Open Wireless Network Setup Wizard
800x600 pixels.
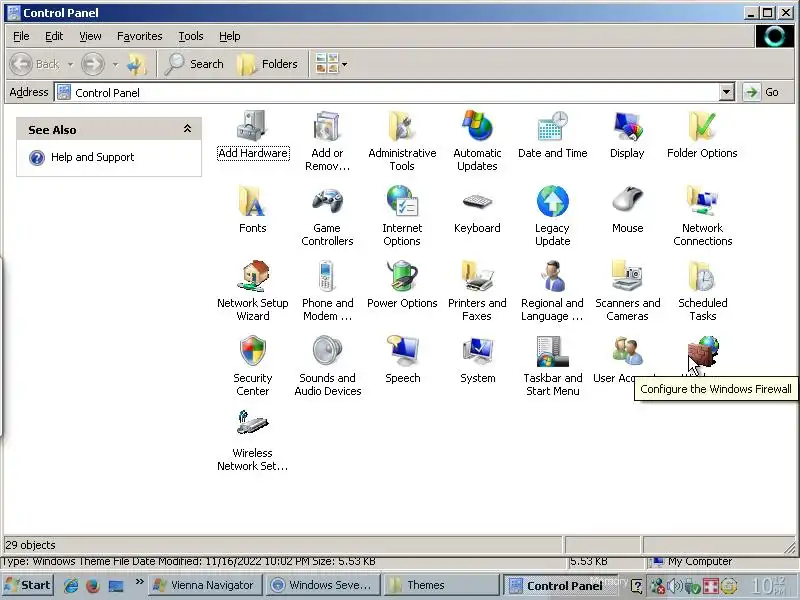(x=253, y=440)
